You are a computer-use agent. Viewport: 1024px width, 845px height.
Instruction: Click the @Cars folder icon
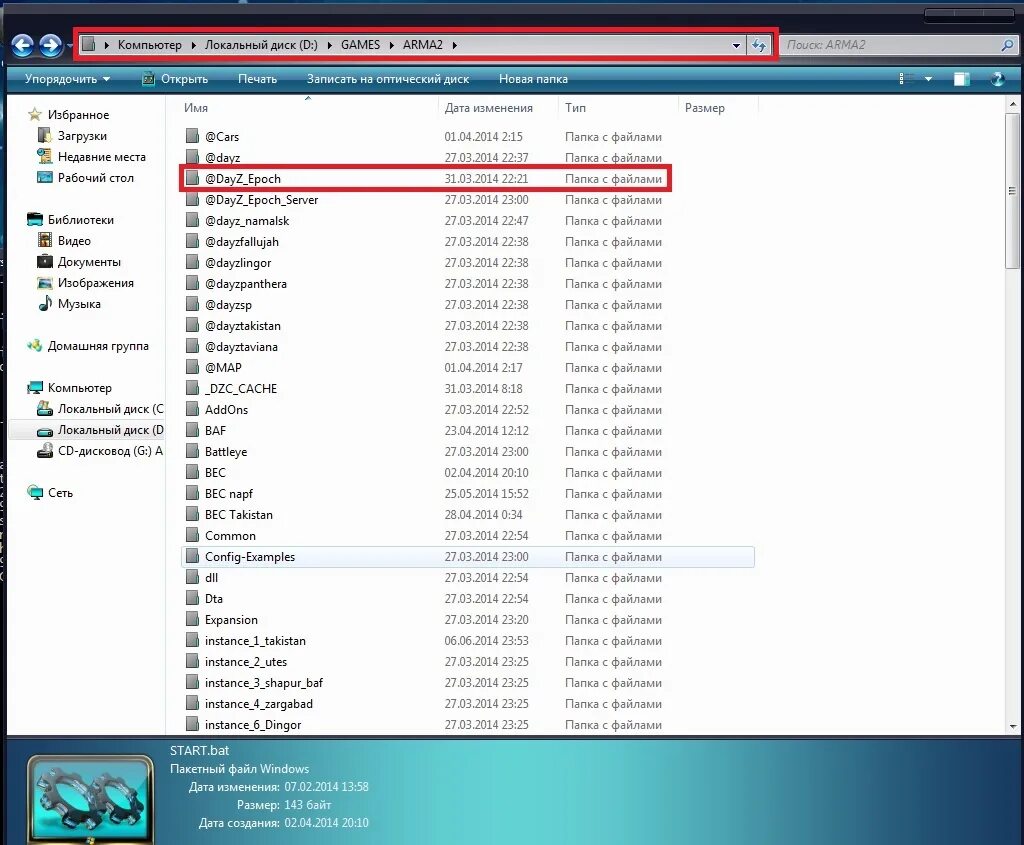click(x=192, y=136)
